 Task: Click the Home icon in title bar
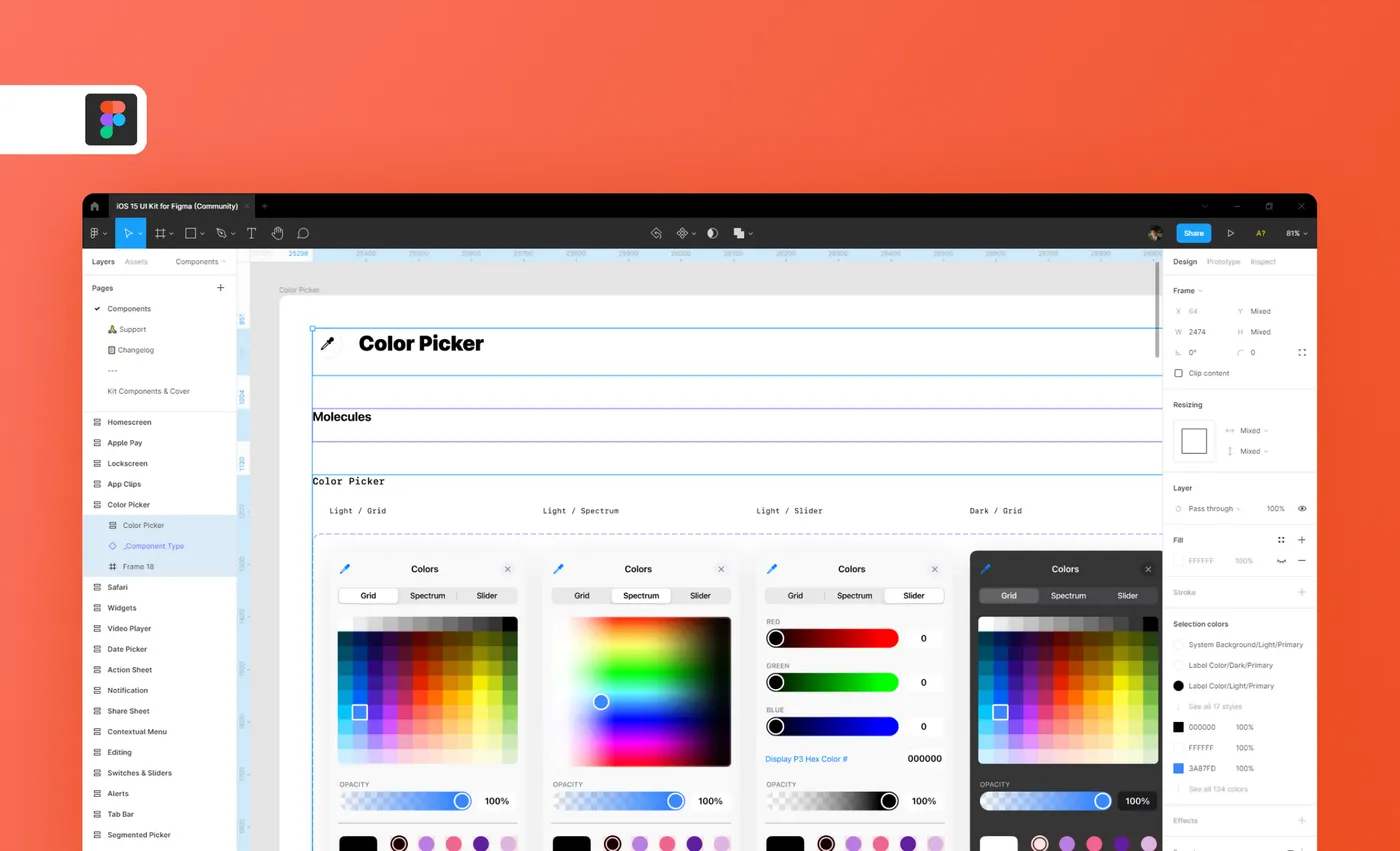pos(95,206)
